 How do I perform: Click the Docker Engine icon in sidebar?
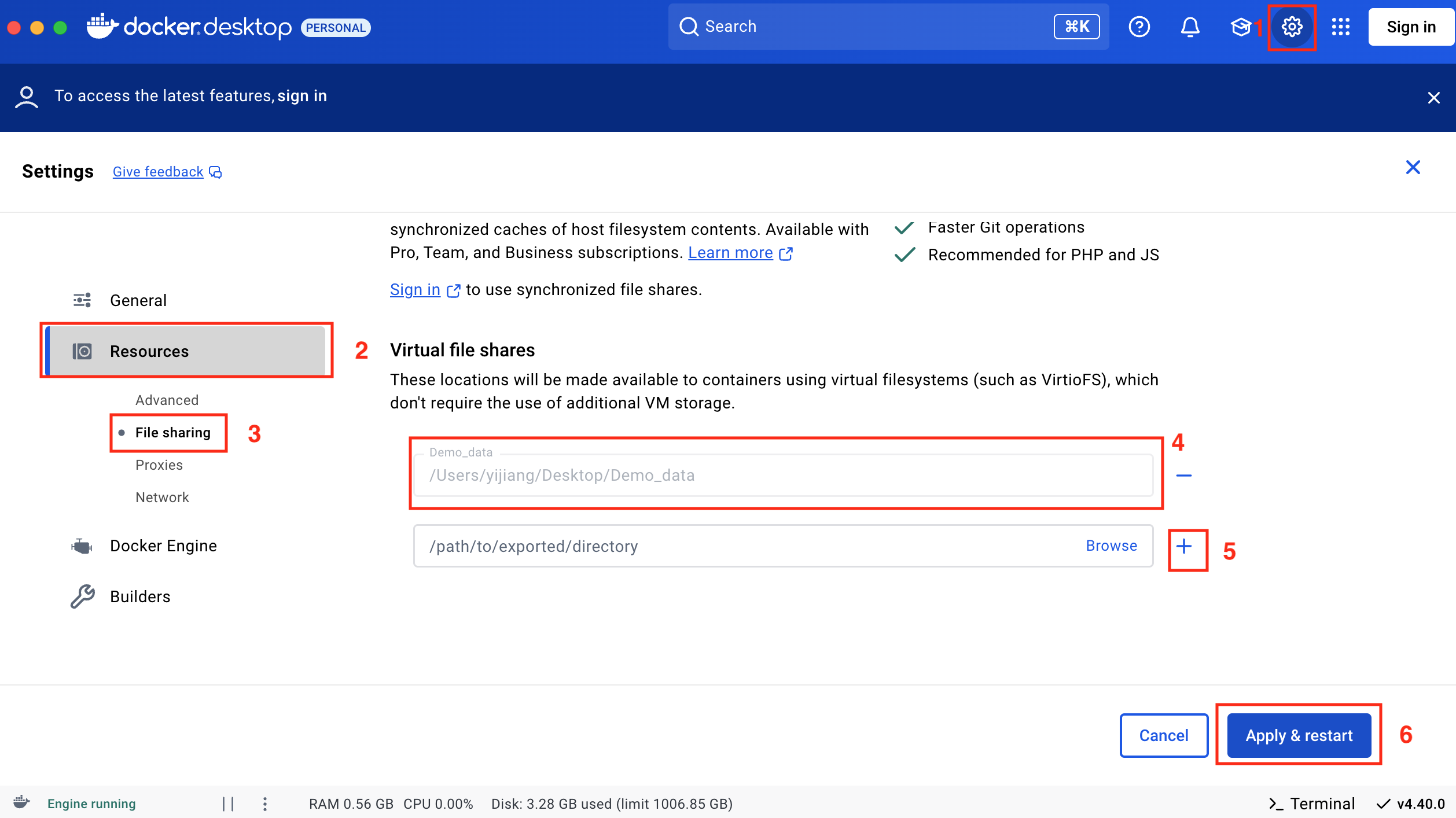click(82, 546)
